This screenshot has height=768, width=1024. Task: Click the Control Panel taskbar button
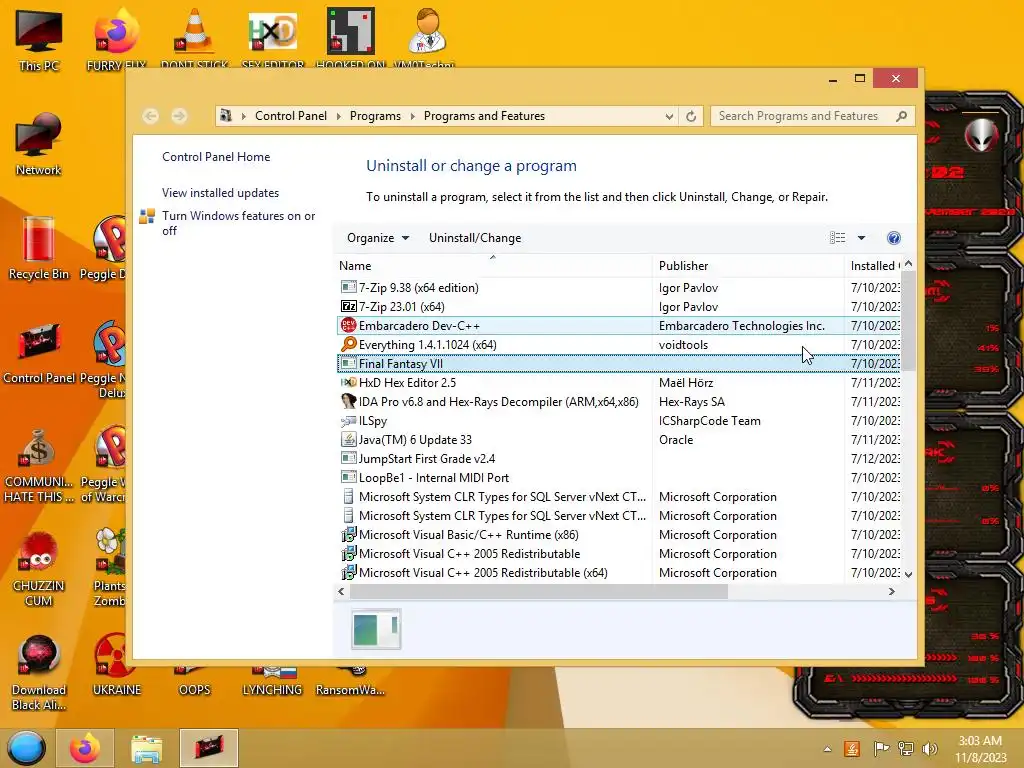tap(209, 748)
